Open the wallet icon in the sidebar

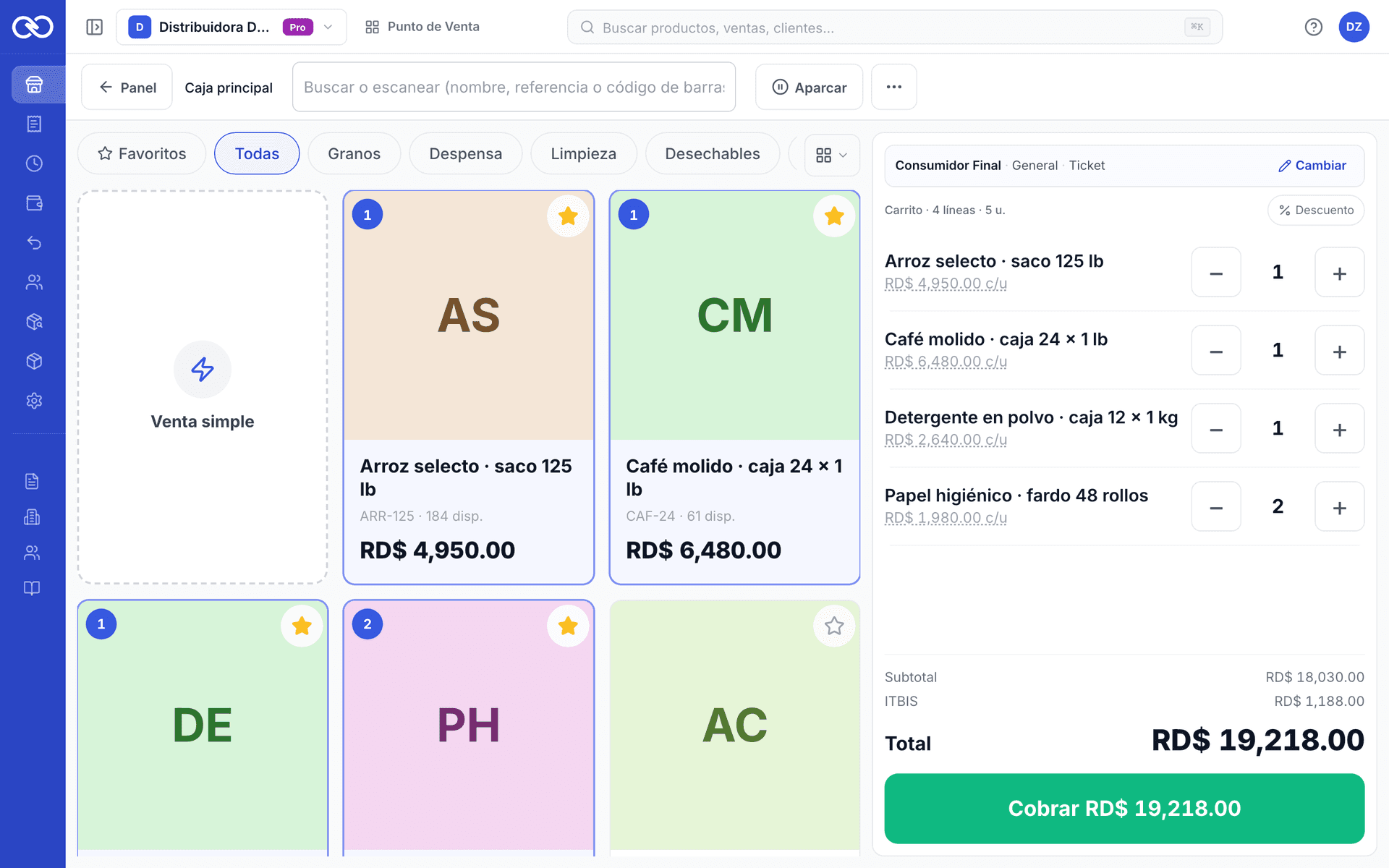tap(34, 203)
